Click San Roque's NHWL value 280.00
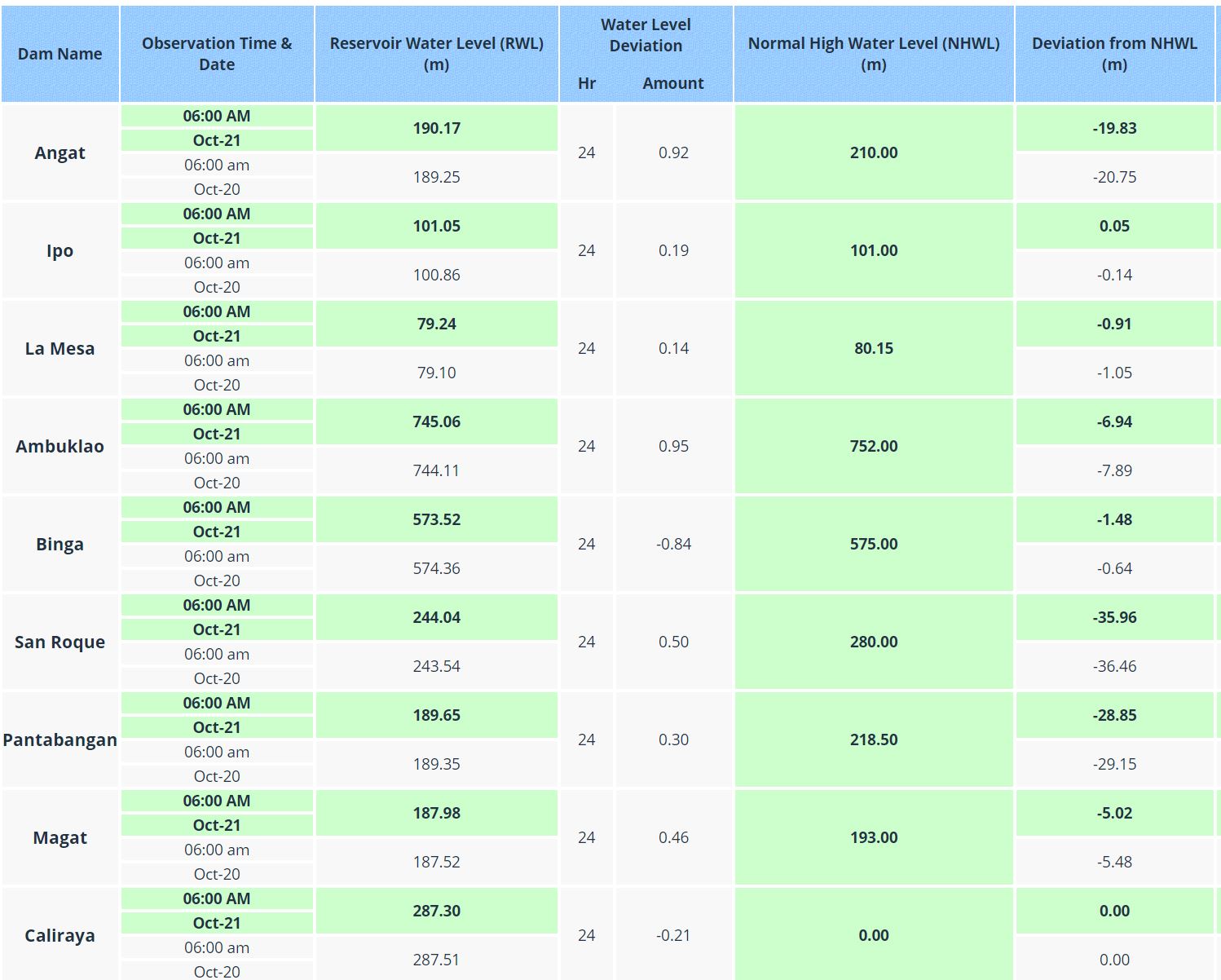 873,642
